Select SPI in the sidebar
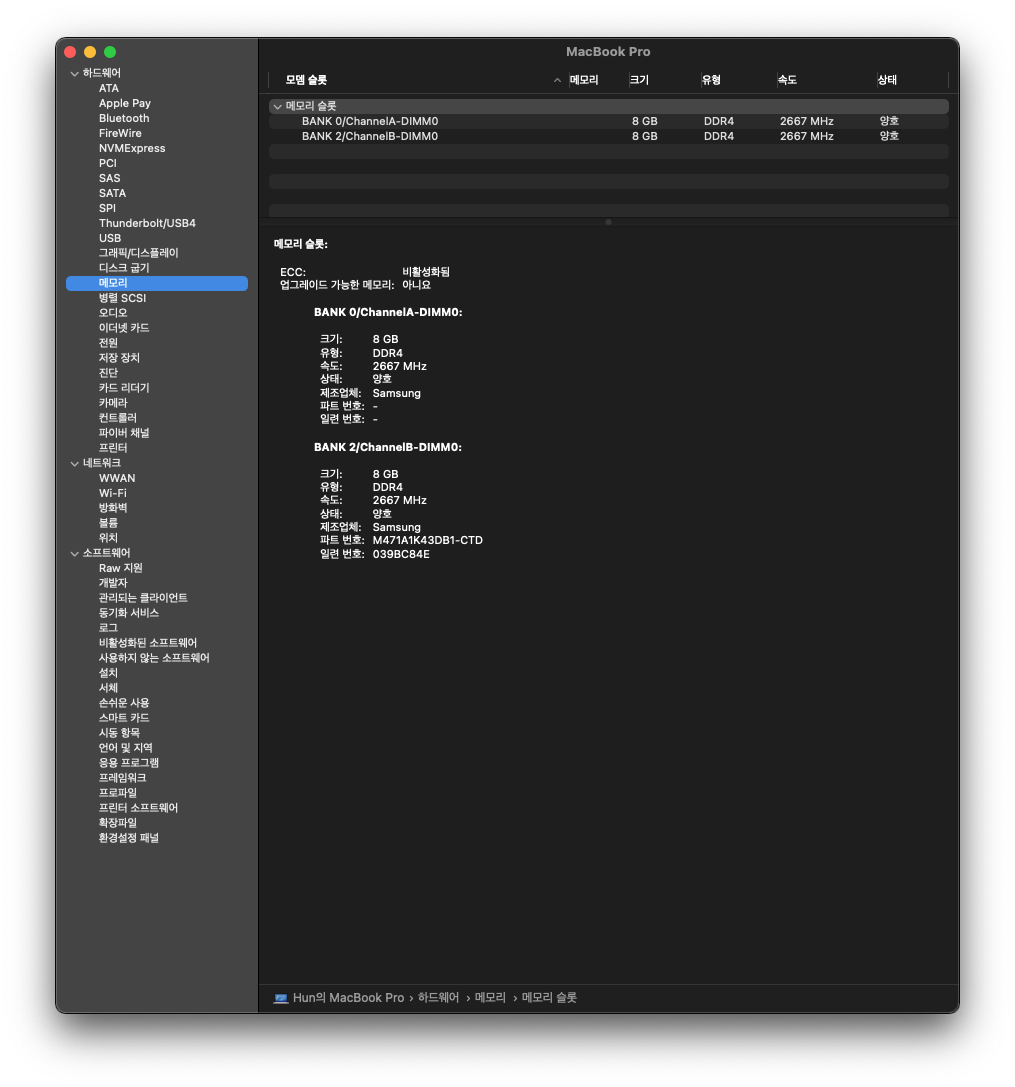The image size is (1015, 1087). [107, 209]
